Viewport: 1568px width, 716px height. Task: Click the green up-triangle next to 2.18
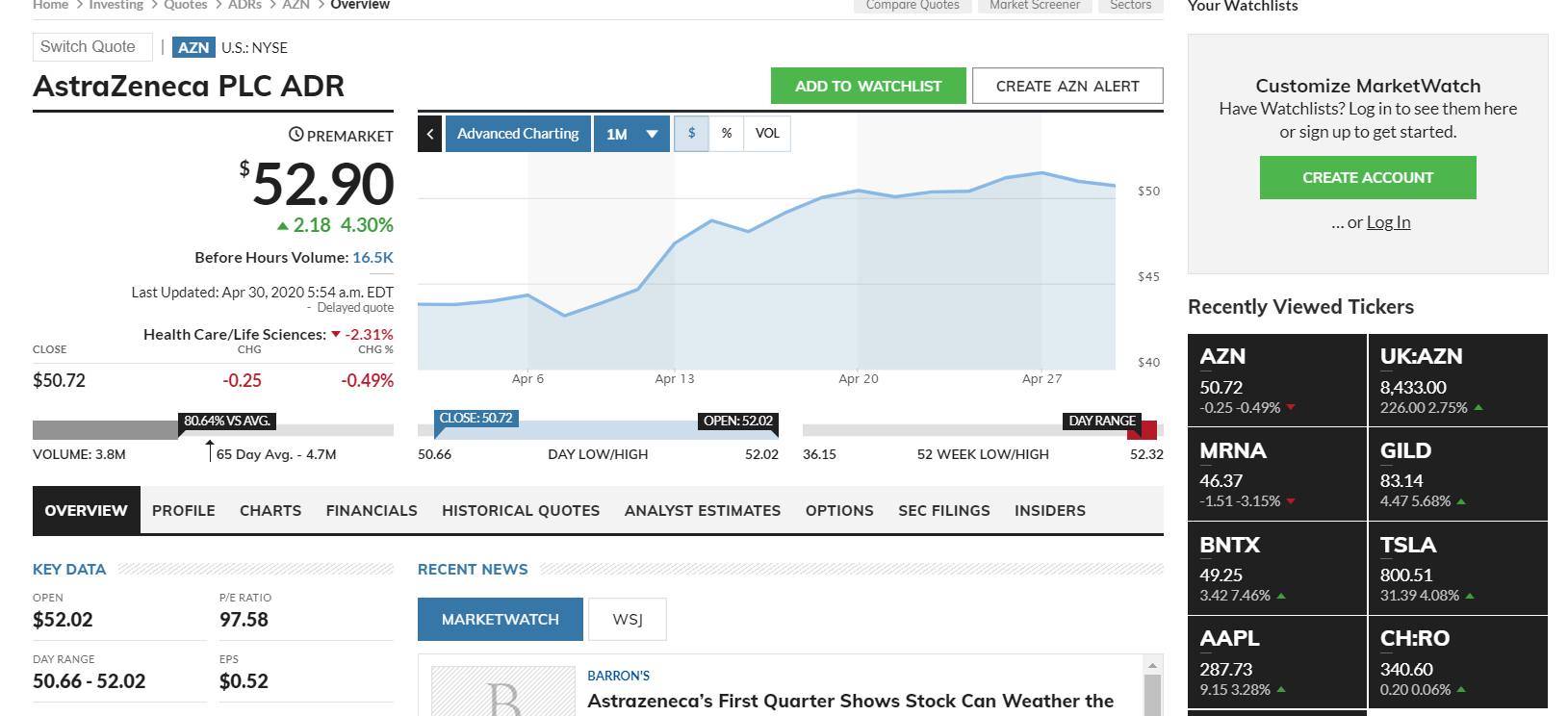click(x=283, y=226)
